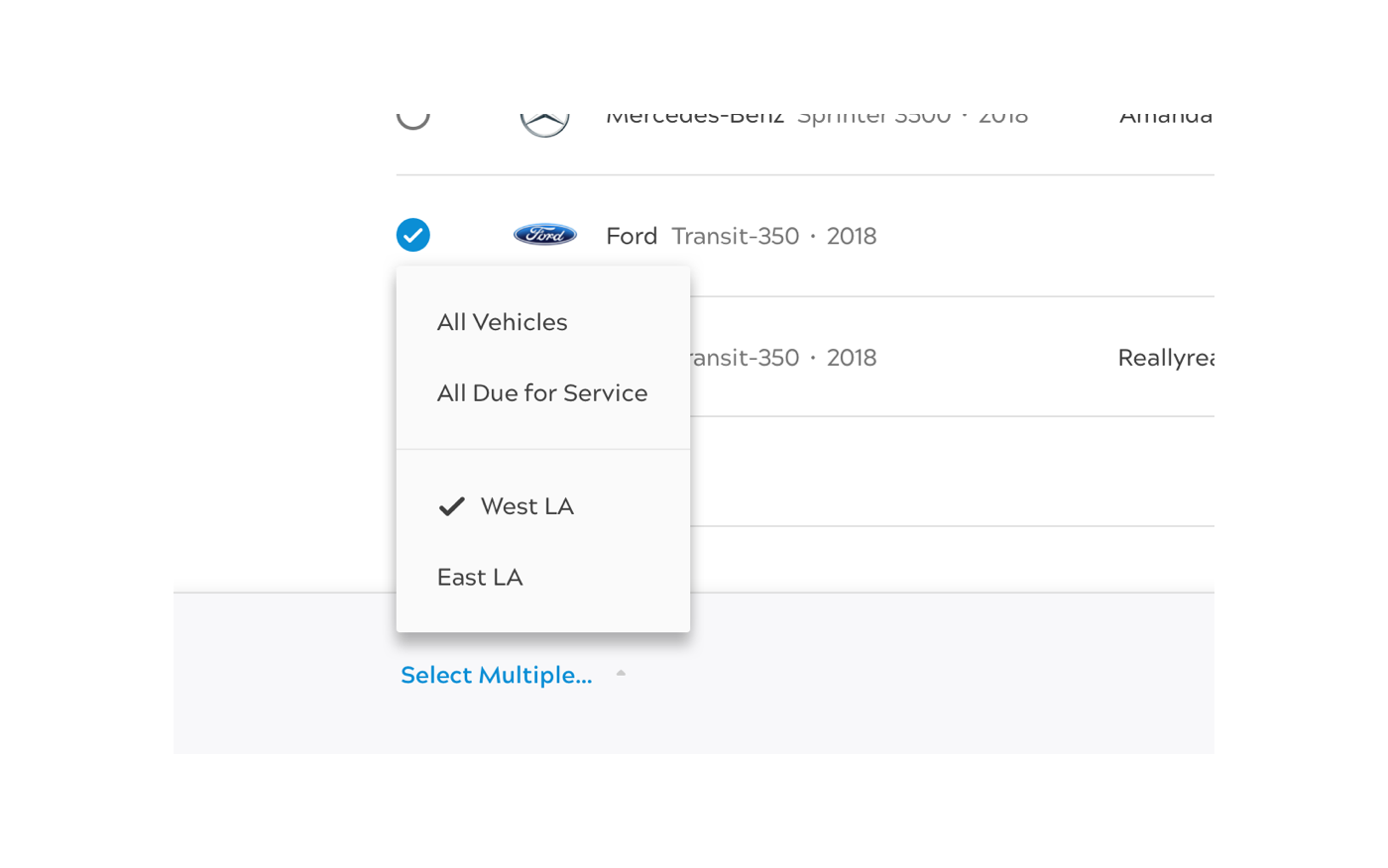This screenshot has height=868, width=1388.
Task: Uncheck the selected Ford Transit-350 row
Action: (413, 235)
